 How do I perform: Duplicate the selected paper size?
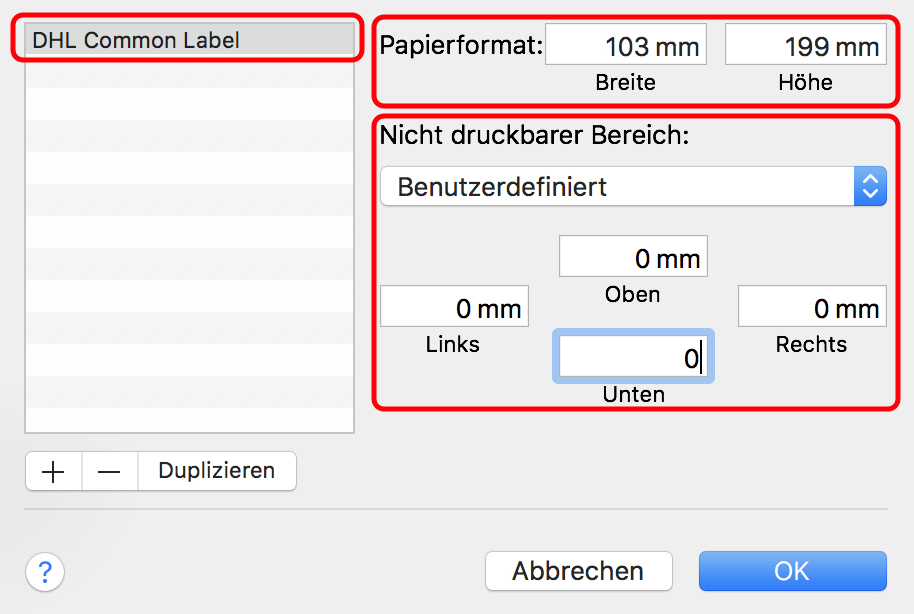tap(217, 471)
